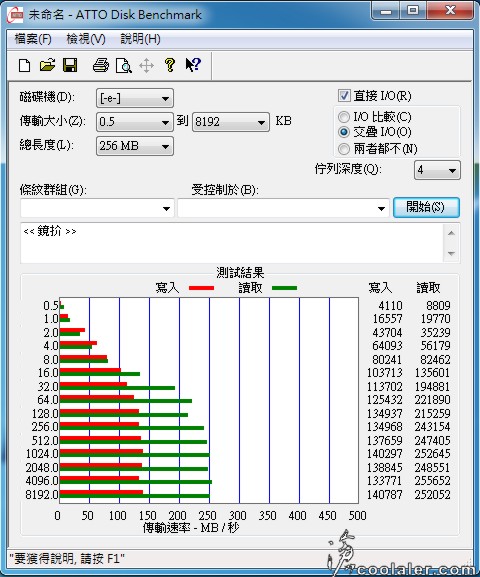Select the I/O 比較(C) radio button

tap(343, 117)
